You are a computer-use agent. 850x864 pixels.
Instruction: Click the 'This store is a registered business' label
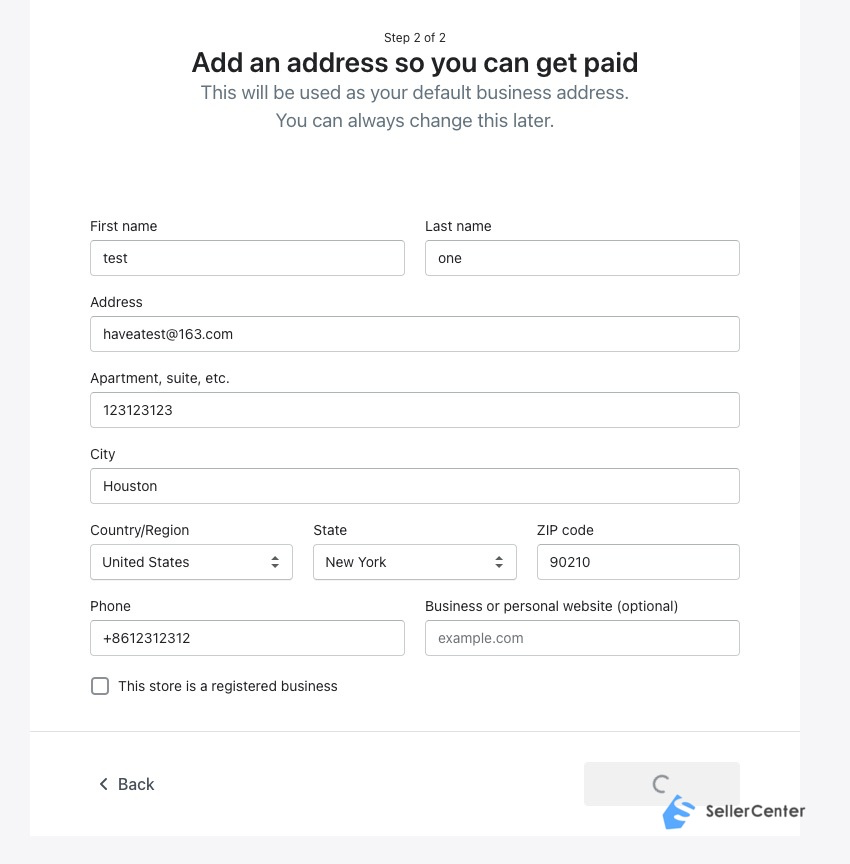tap(228, 686)
